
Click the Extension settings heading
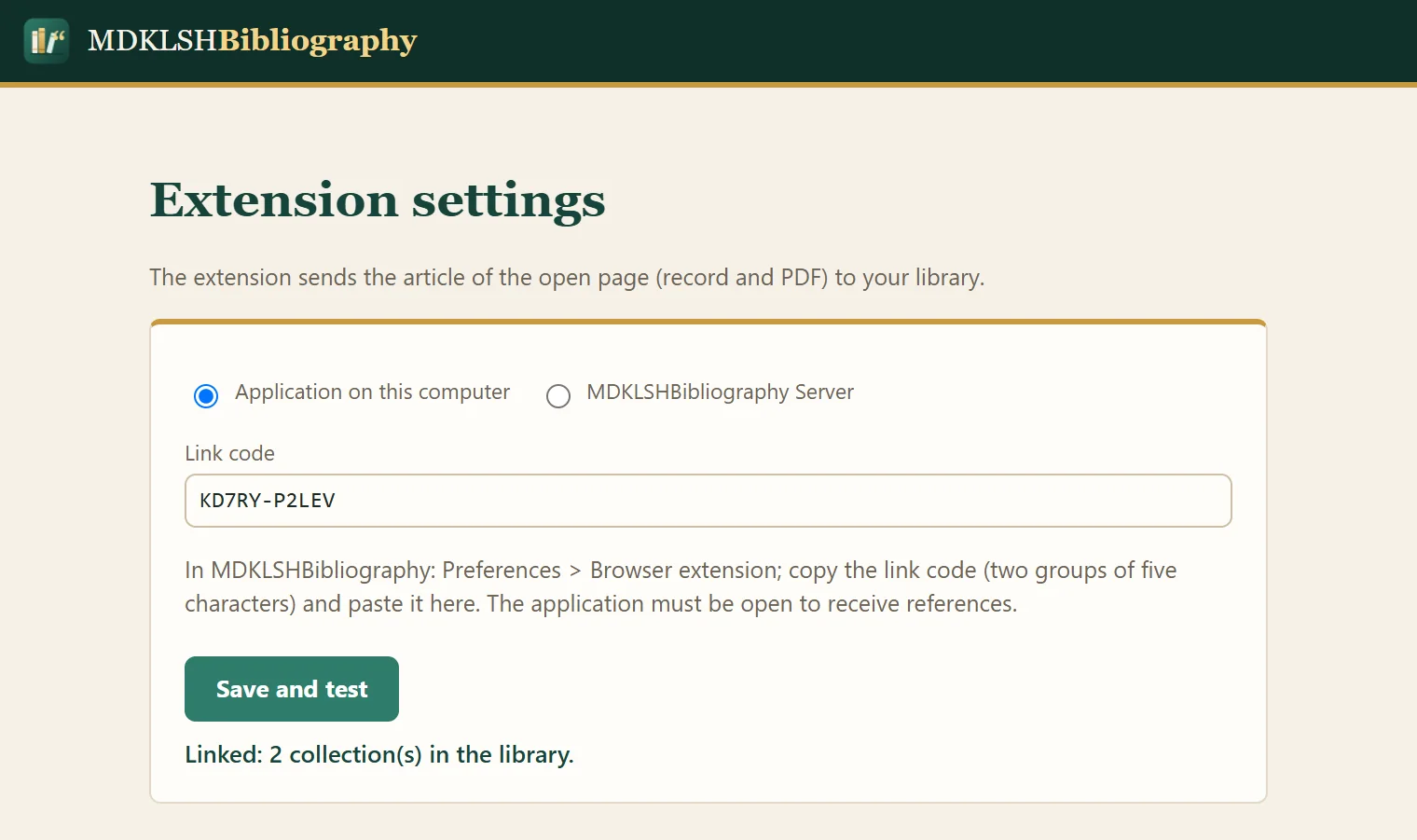coord(378,200)
